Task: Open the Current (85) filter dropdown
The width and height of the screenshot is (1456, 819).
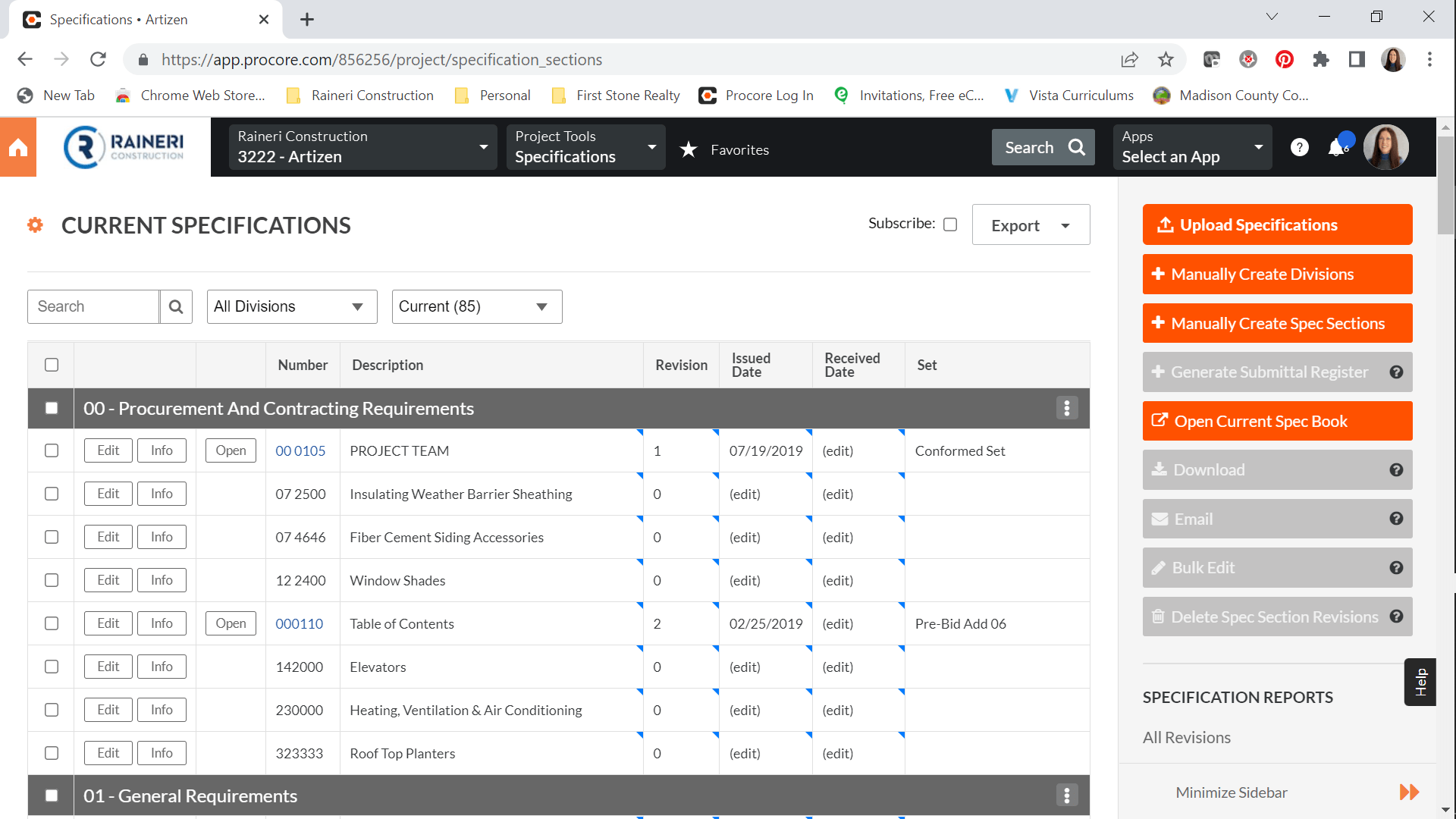Action: [x=477, y=307]
